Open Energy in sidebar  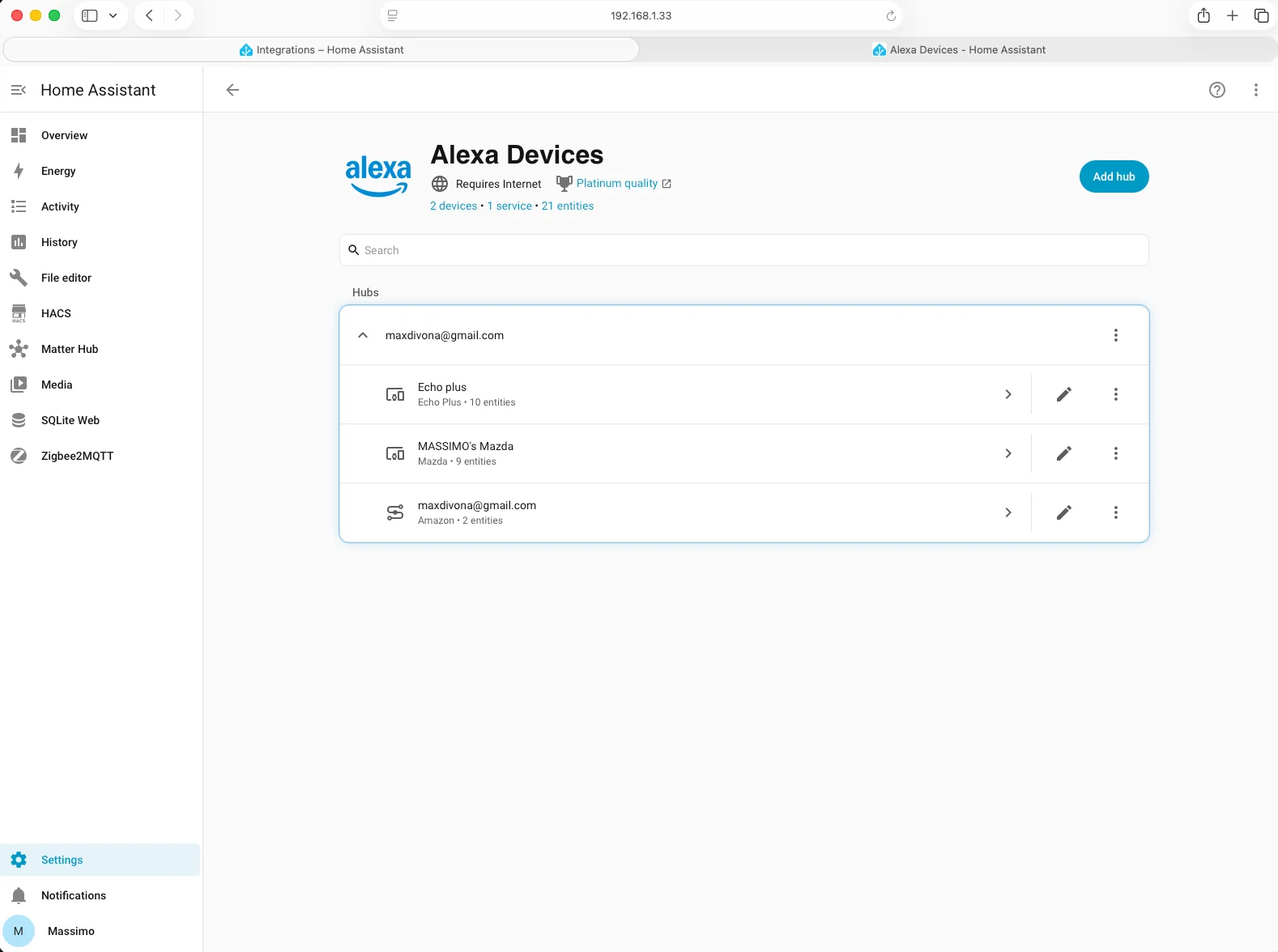(100, 171)
